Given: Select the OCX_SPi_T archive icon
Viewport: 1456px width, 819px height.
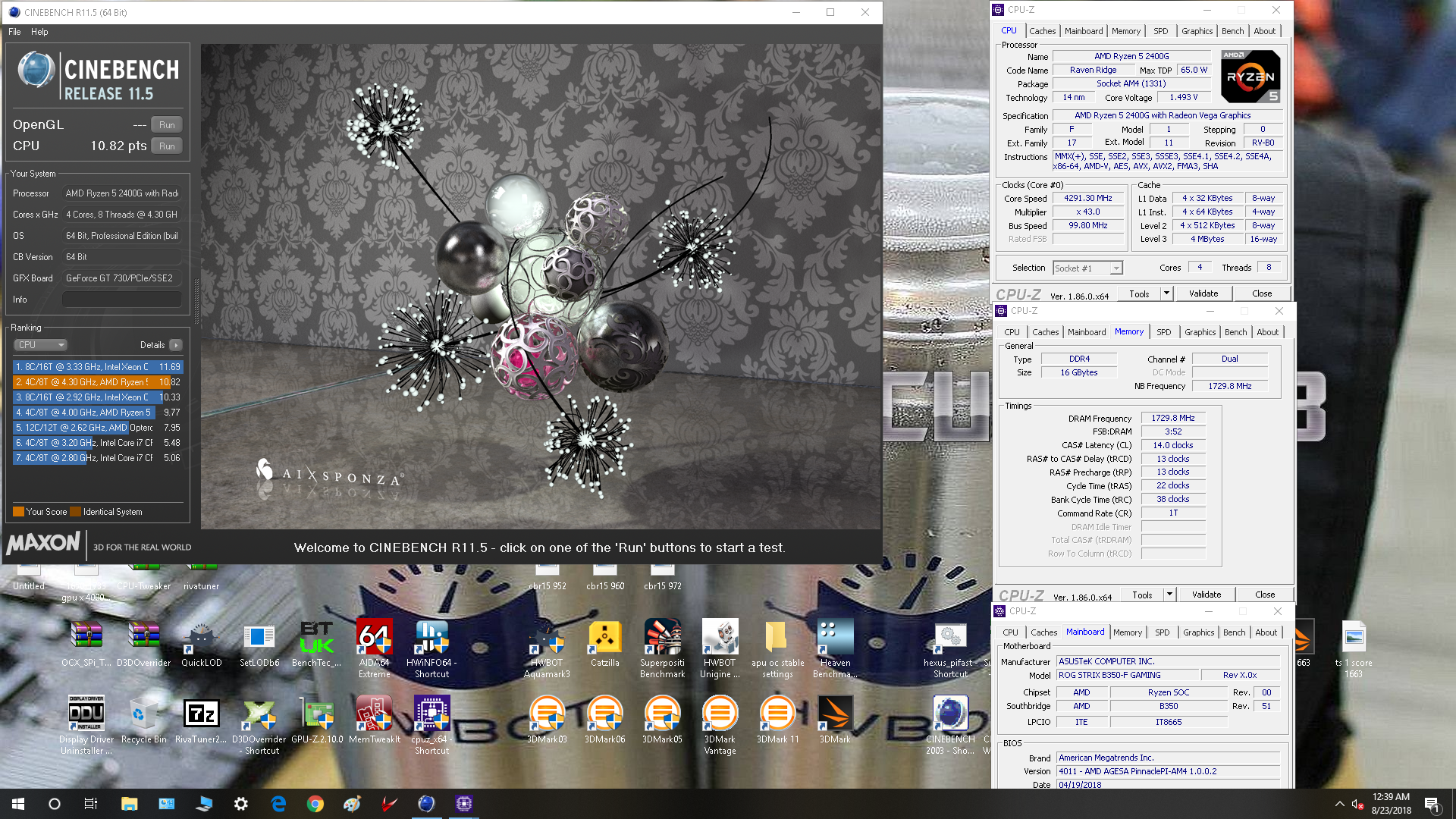Looking at the screenshot, I should [x=86, y=645].
